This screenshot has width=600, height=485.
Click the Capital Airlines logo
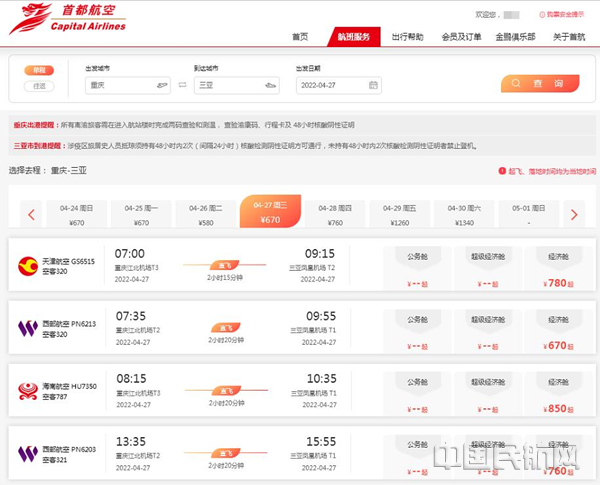pos(68,19)
